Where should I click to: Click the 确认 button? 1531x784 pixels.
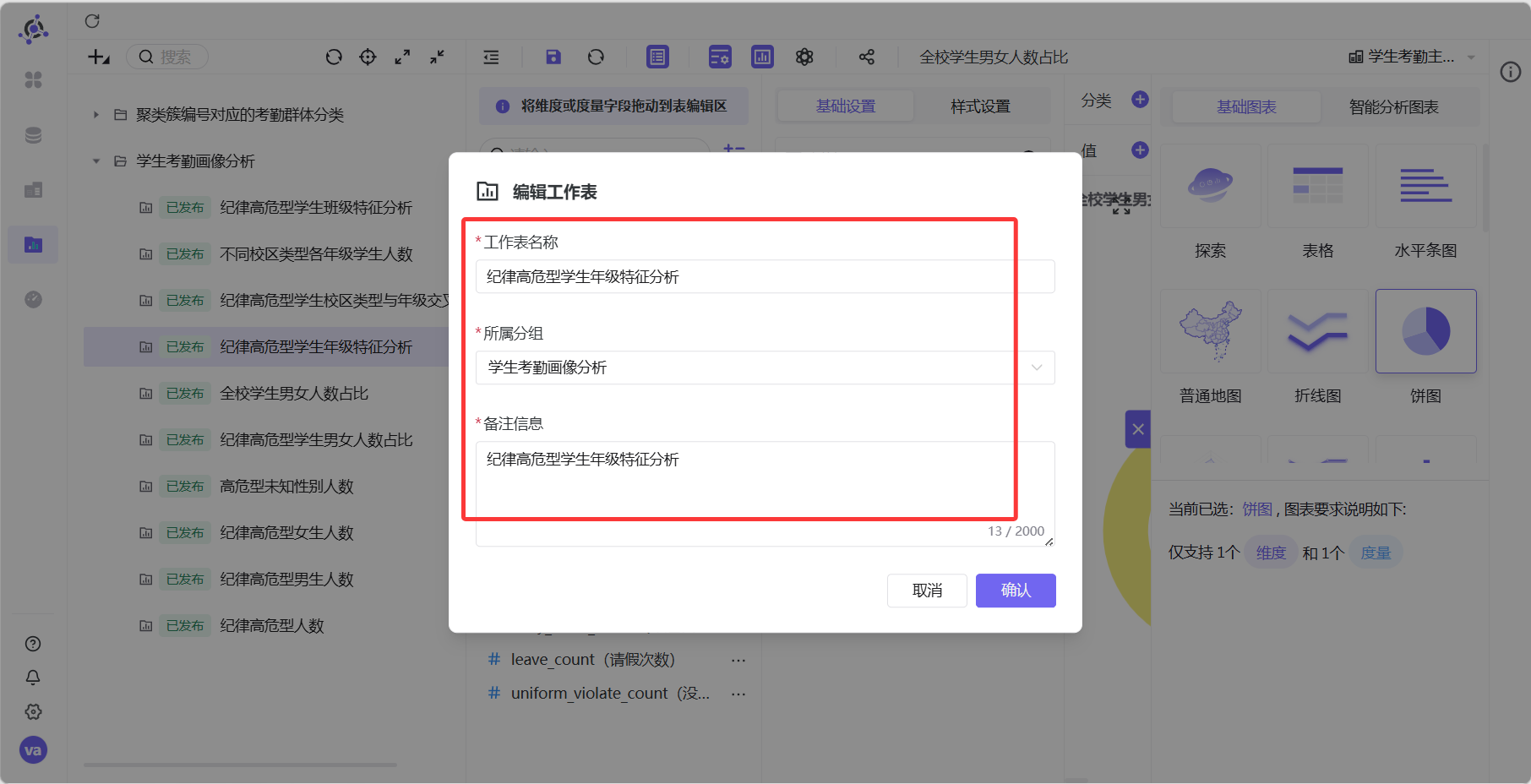click(1016, 591)
